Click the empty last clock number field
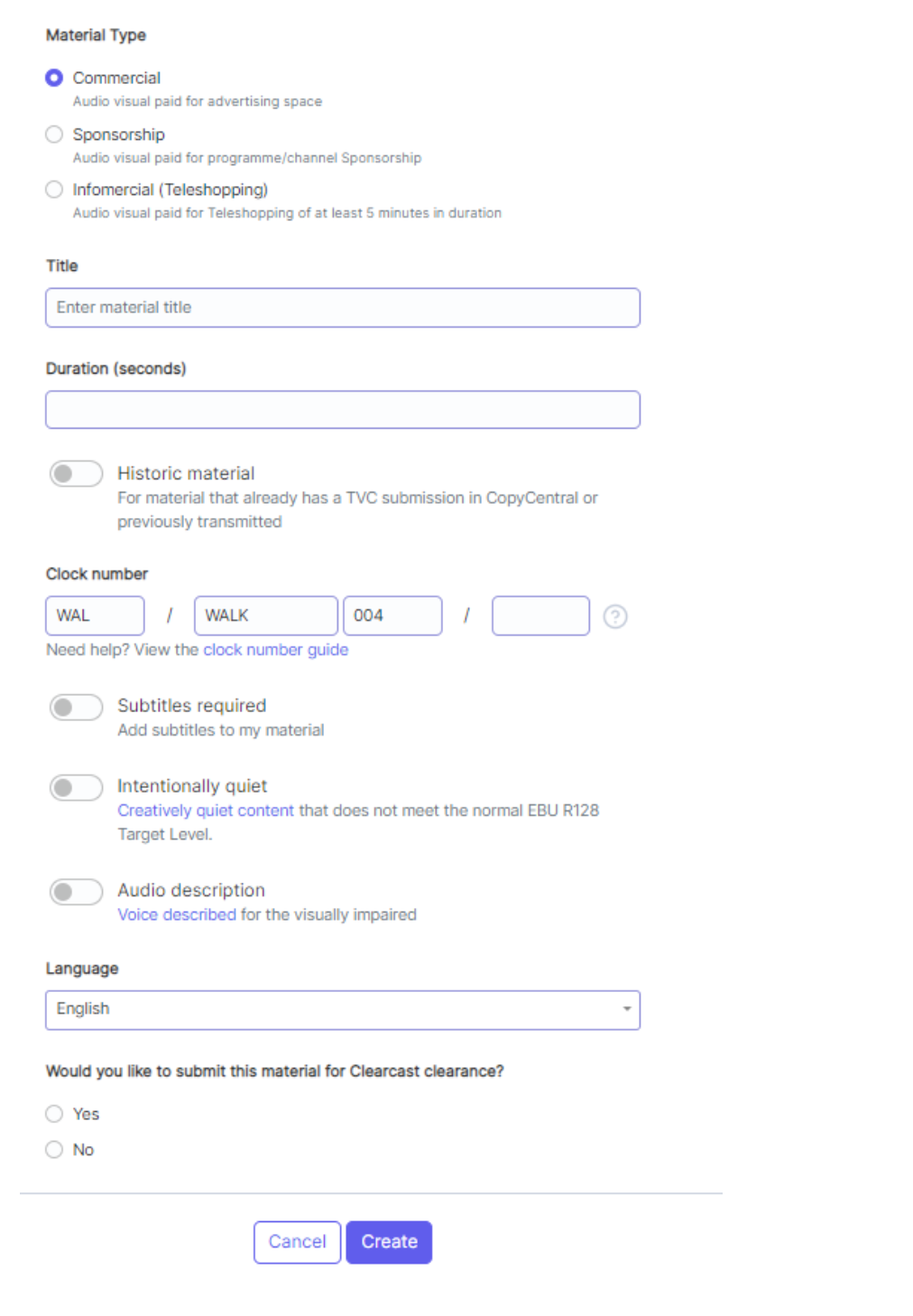Viewport: 913px width, 1316px height. click(x=540, y=616)
